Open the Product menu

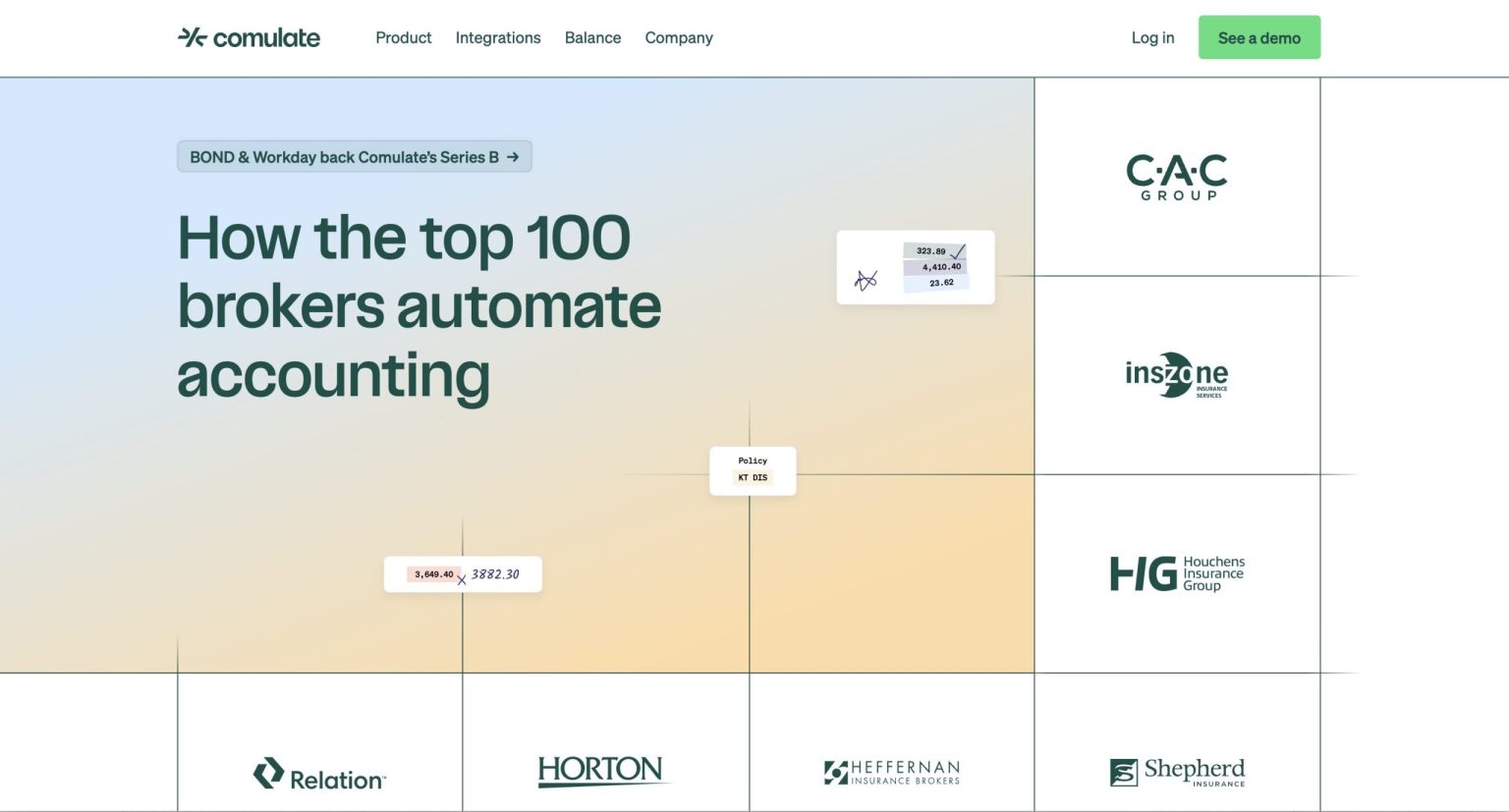tap(404, 37)
